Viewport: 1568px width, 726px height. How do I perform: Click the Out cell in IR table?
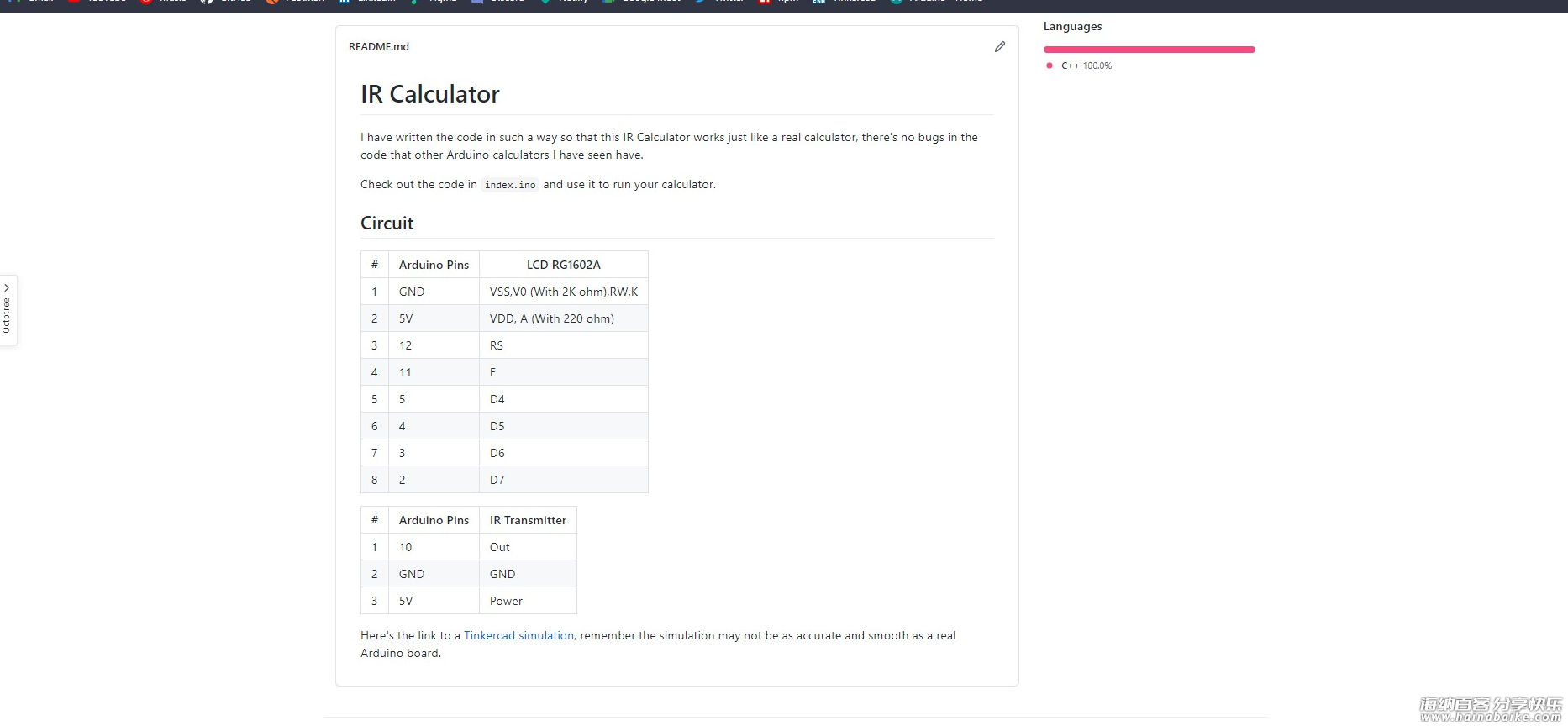tap(528, 547)
